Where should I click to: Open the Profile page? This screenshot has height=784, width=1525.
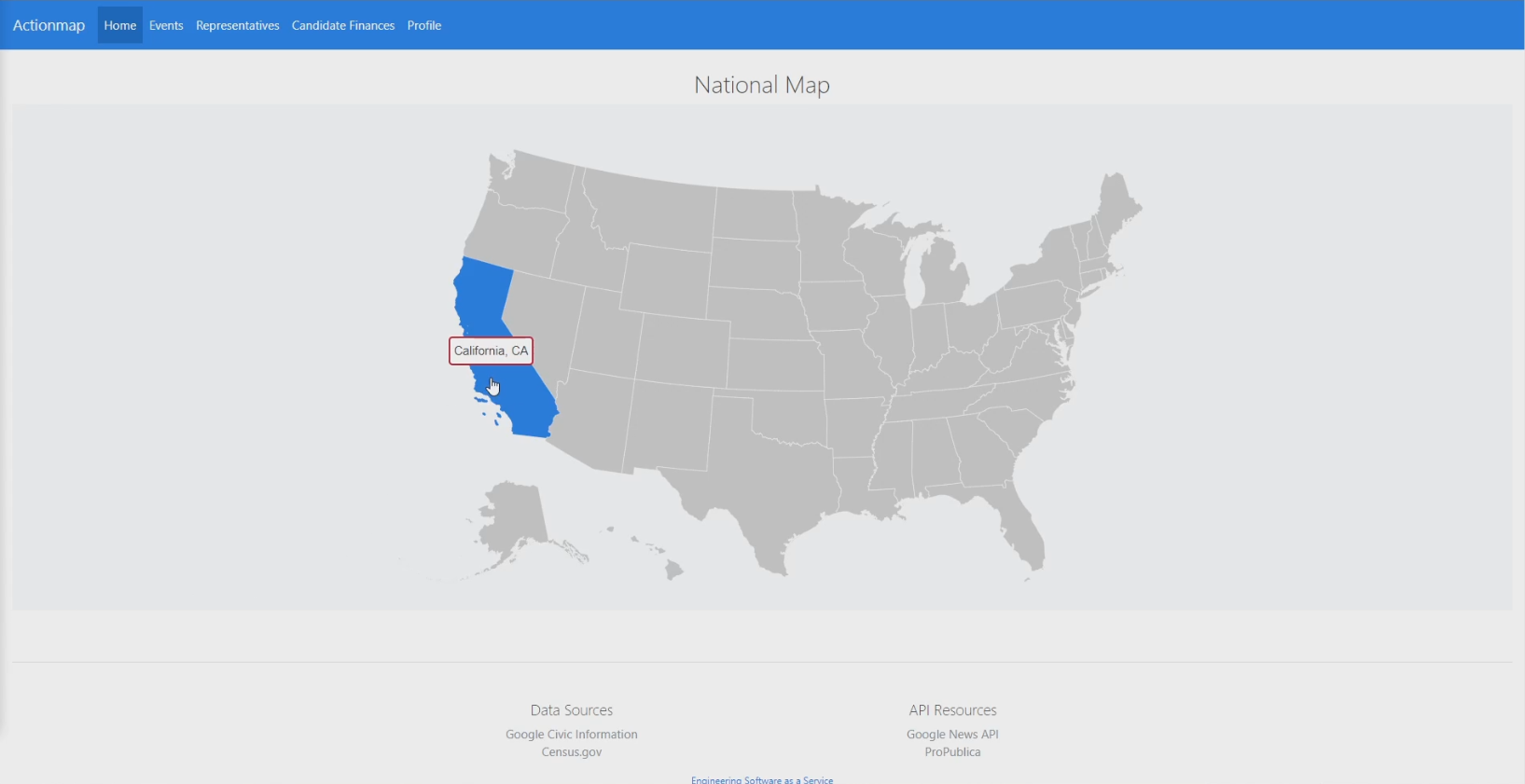424,25
